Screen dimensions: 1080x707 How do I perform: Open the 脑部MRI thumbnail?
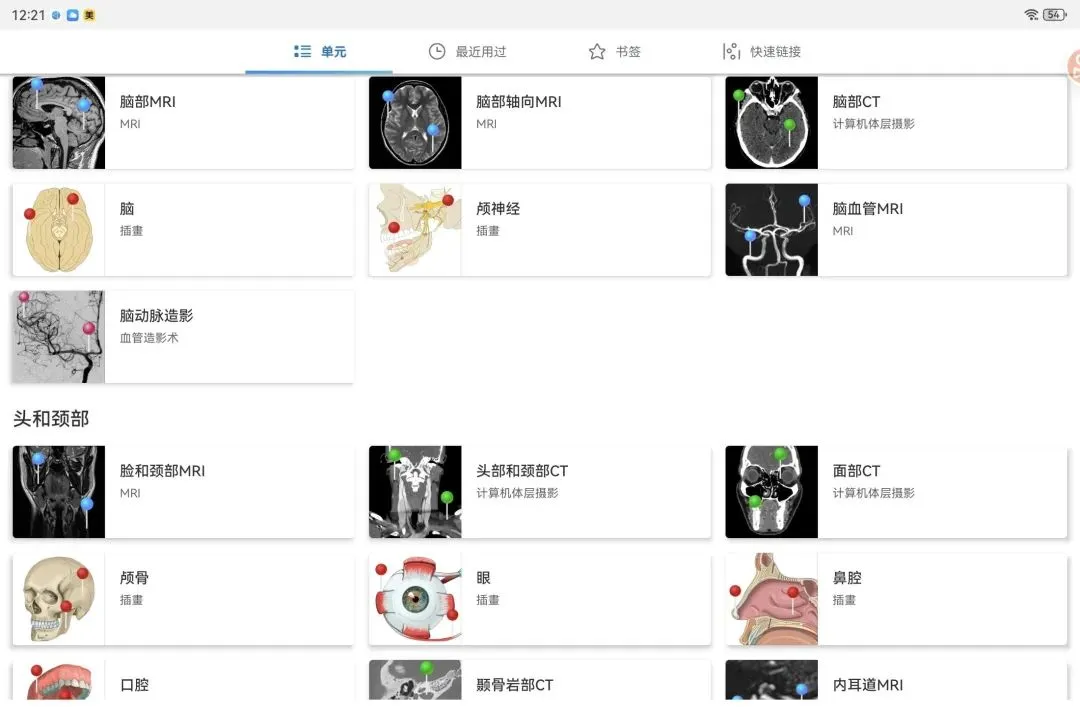pyautogui.click(x=59, y=123)
